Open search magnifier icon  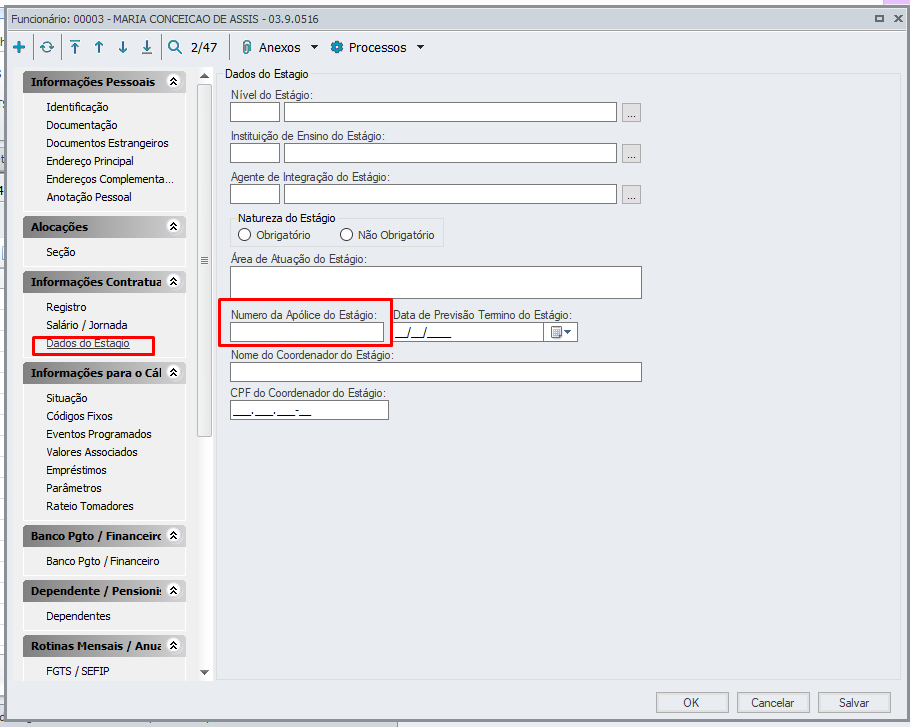(175, 47)
